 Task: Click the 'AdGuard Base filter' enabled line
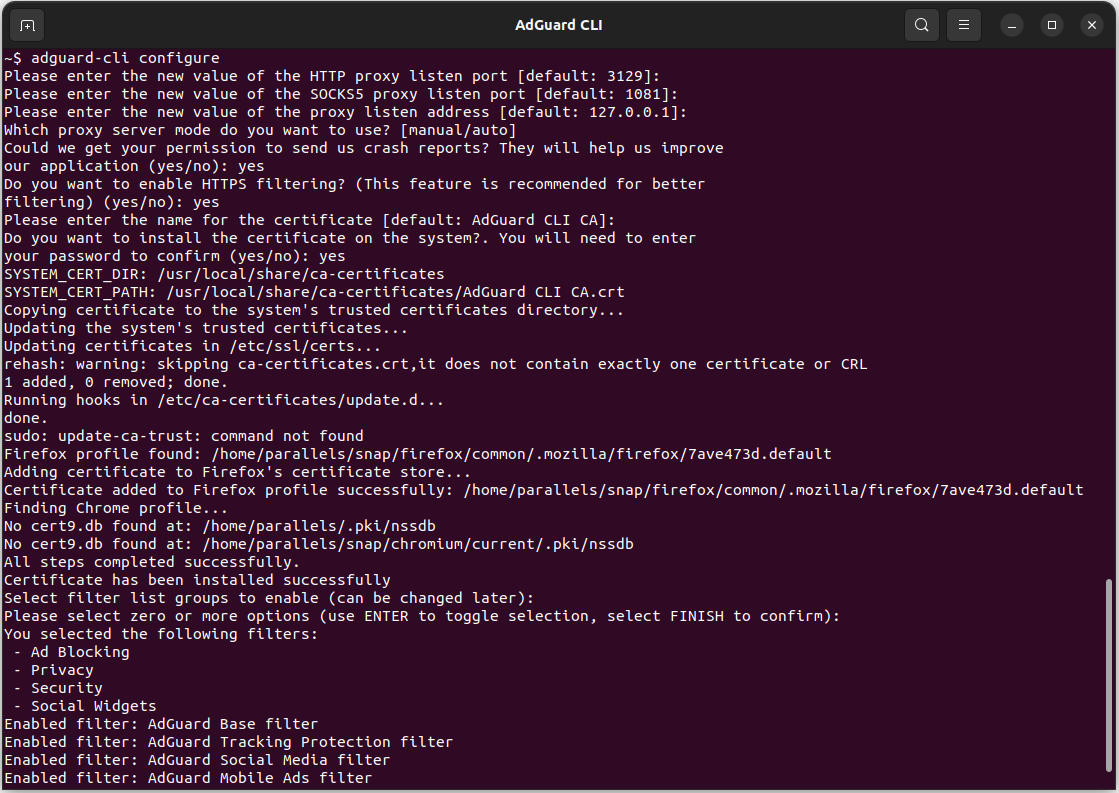[x=161, y=724]
